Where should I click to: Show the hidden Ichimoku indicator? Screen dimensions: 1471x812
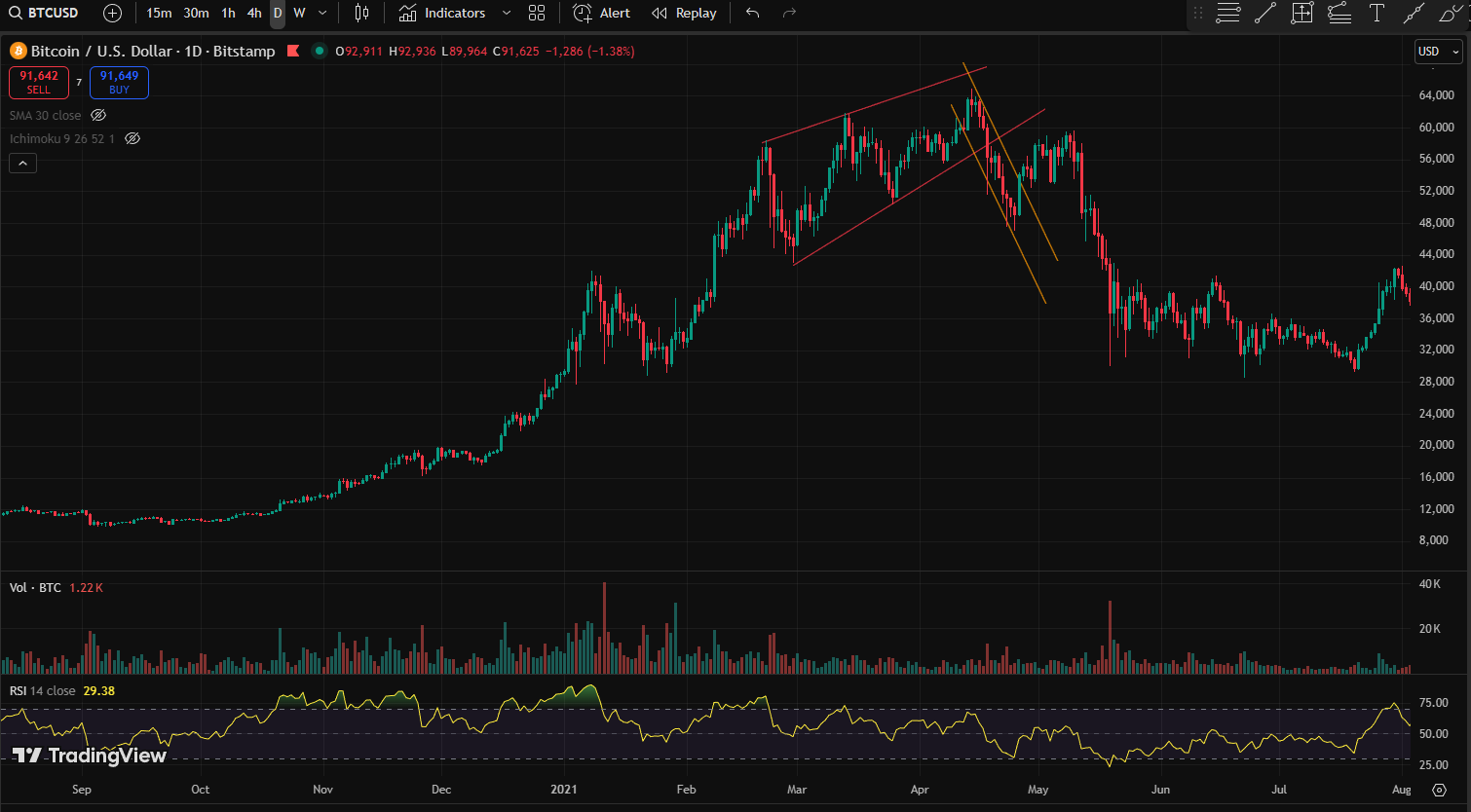tap(133, 138)
